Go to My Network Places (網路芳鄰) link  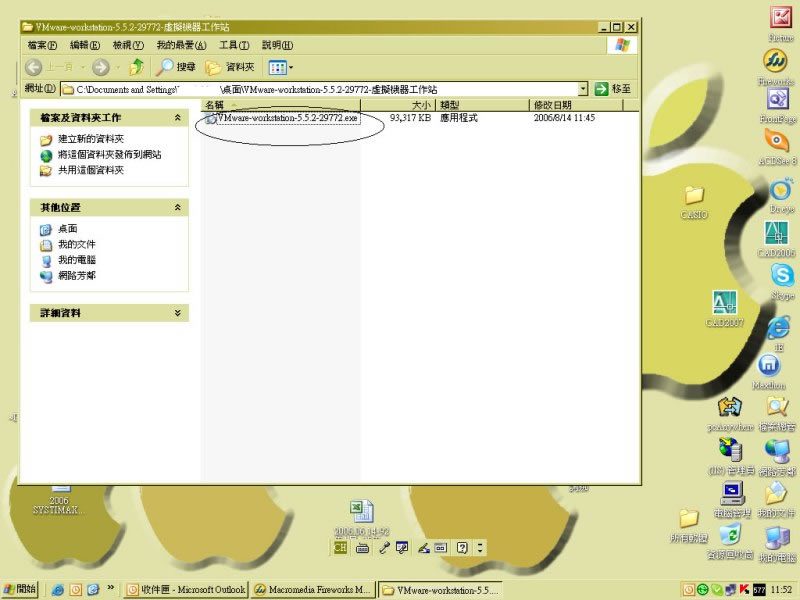click(x=68, y=276)
